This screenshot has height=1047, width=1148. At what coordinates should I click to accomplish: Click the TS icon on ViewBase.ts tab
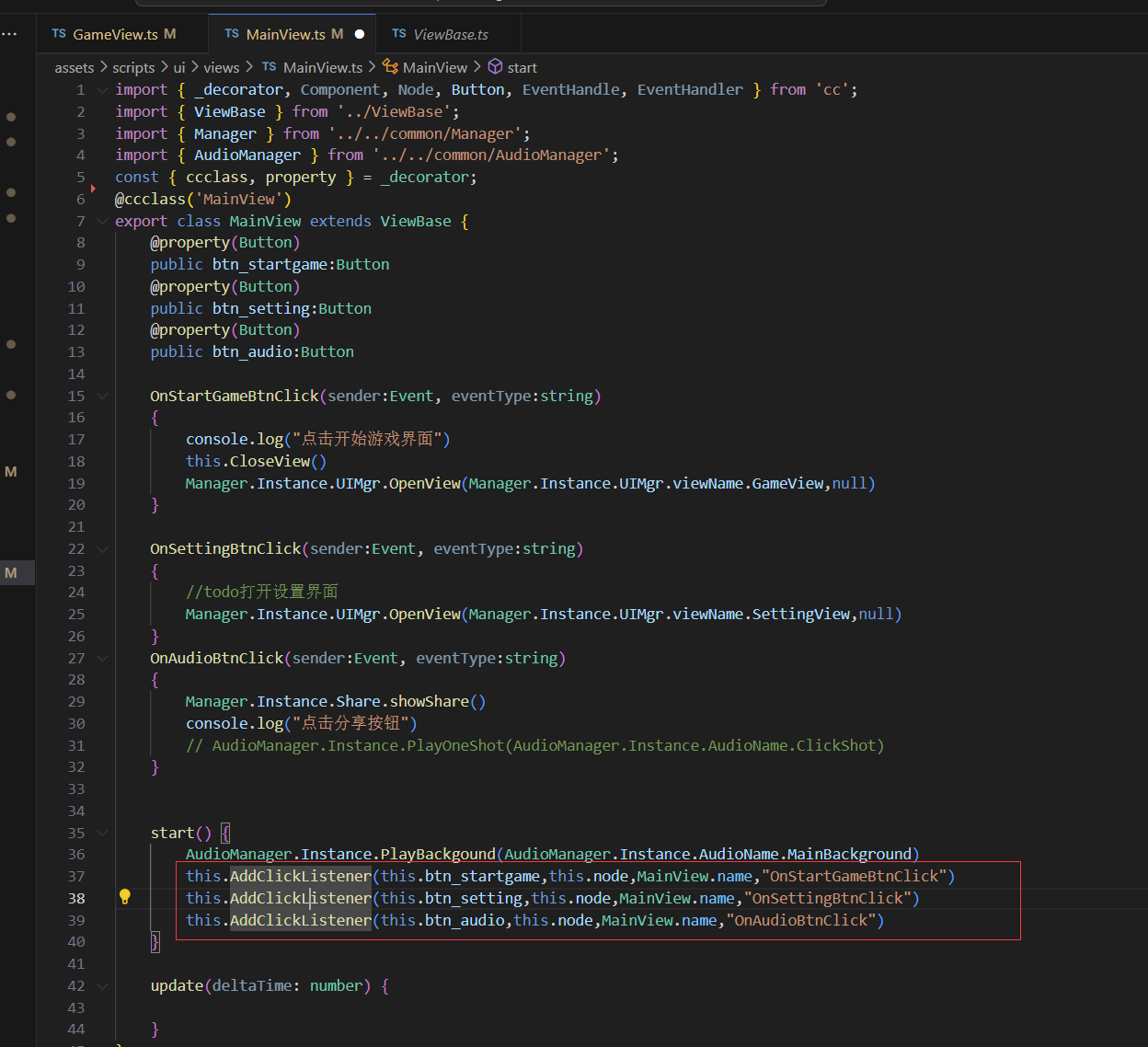(399, 34)
